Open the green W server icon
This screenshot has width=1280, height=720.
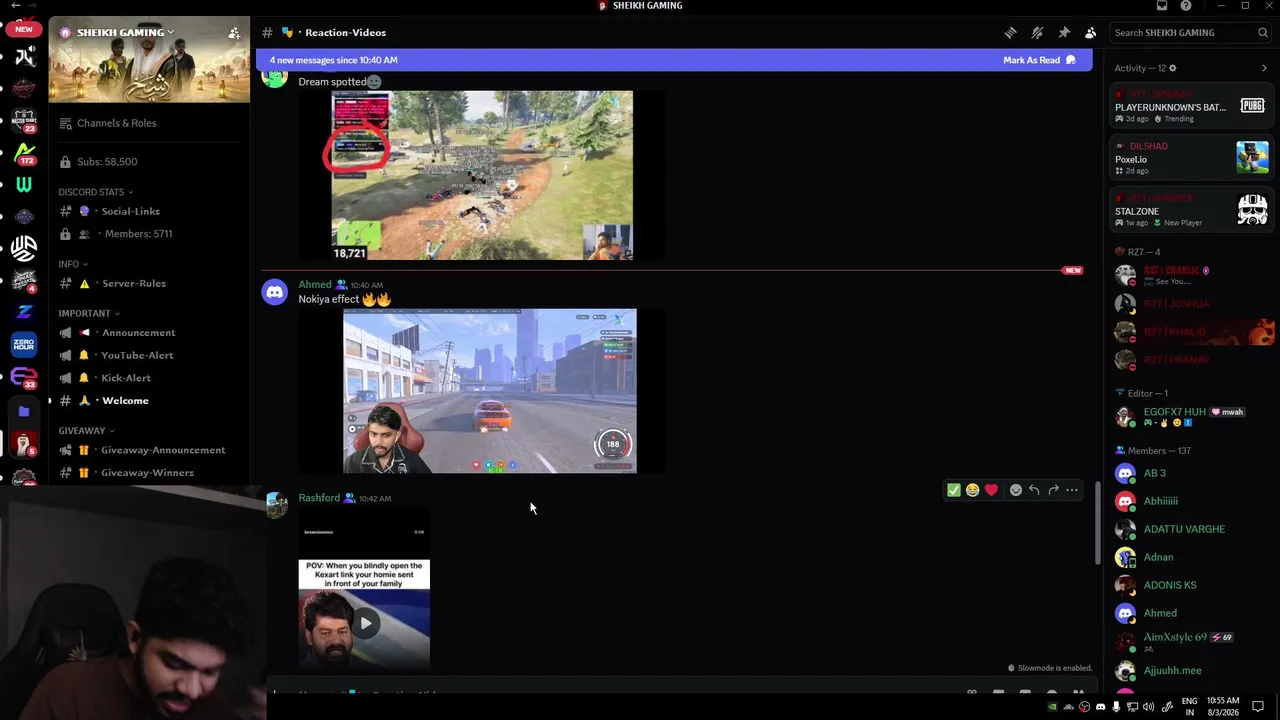(x=24, y=185)
